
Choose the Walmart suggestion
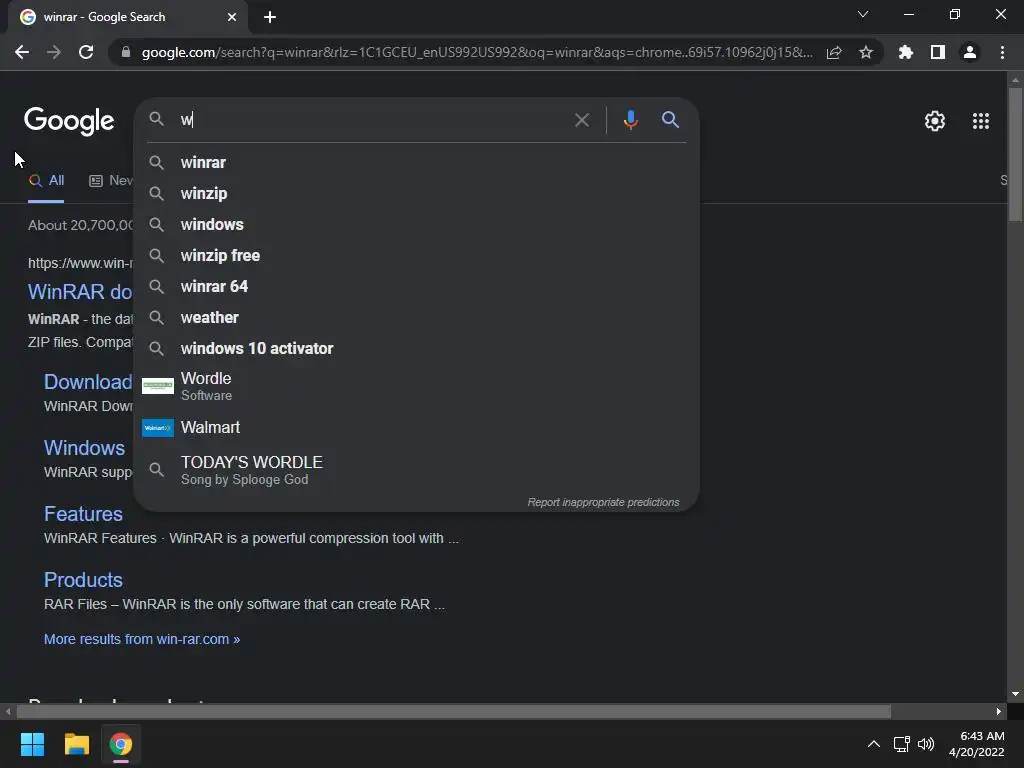[x=416, y=428]
